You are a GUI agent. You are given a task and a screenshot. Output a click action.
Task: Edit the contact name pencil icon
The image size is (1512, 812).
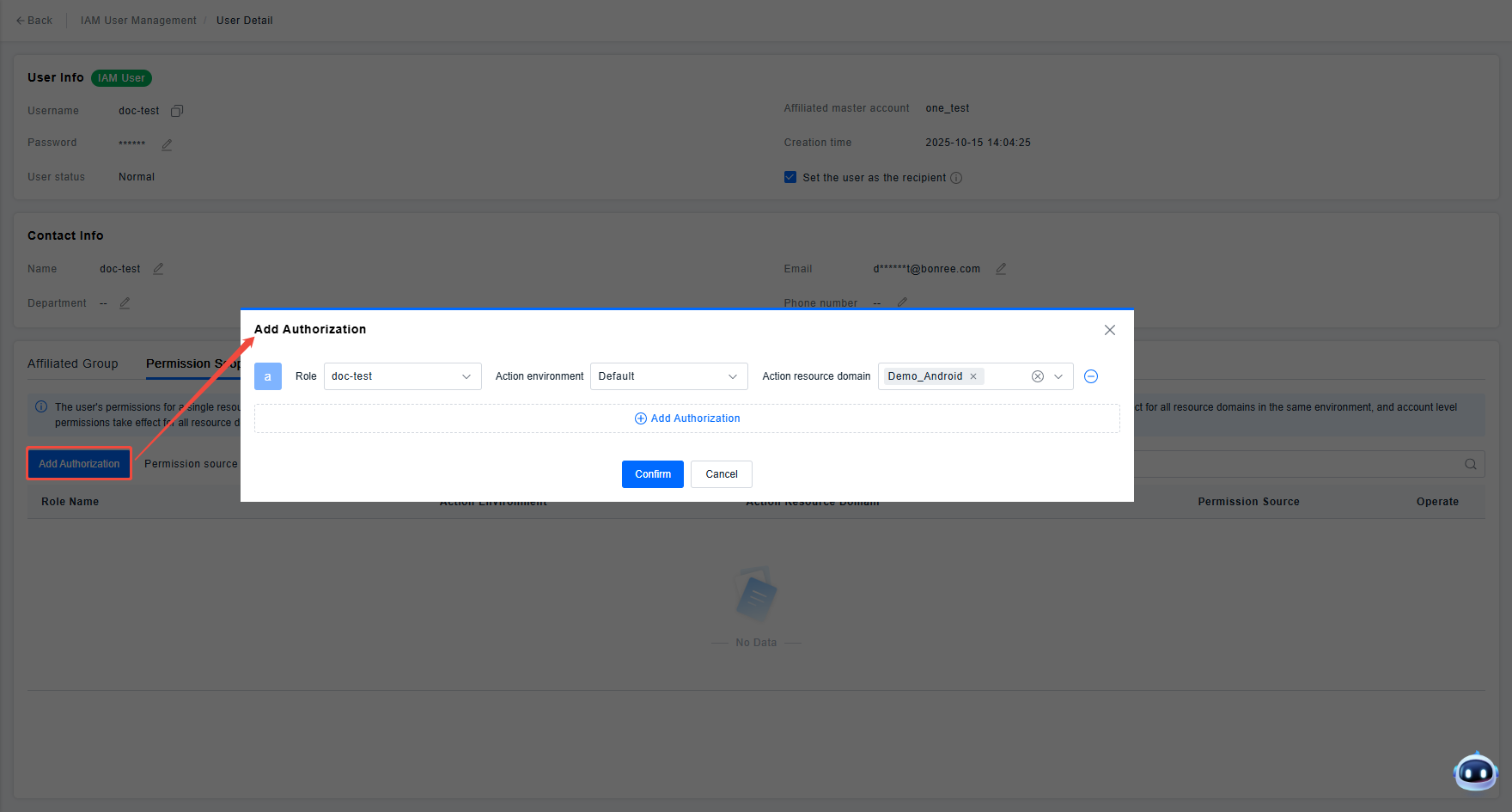point(158,269)
